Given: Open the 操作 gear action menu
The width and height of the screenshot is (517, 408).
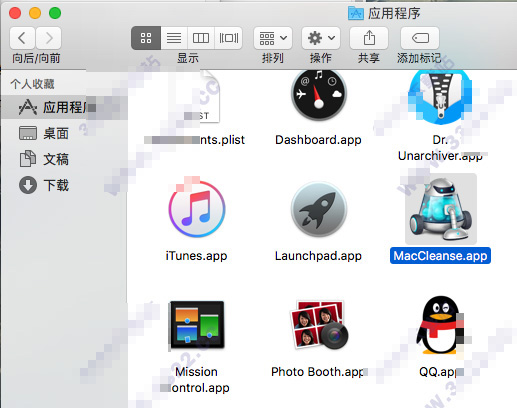Looking at the screenshot, I should coord(321,38).
